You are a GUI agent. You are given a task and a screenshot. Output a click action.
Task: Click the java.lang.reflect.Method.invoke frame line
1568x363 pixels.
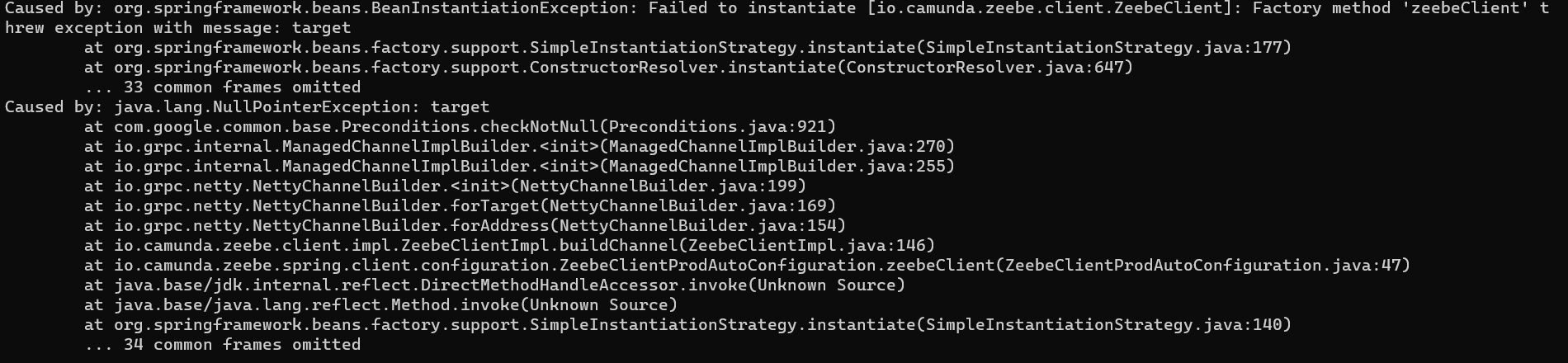point(381,305)
